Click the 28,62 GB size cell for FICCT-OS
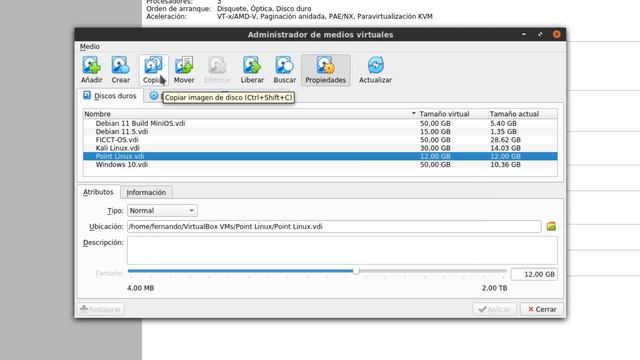Image resolution: width=640 pixels, height=360 pixels. point(505,140)
